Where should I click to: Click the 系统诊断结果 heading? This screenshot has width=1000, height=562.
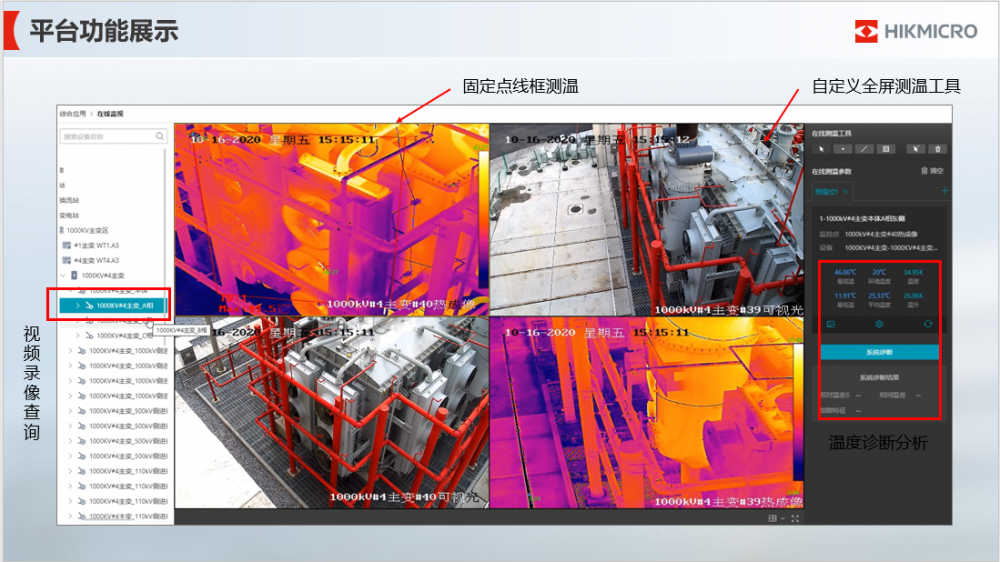[879, 378]
